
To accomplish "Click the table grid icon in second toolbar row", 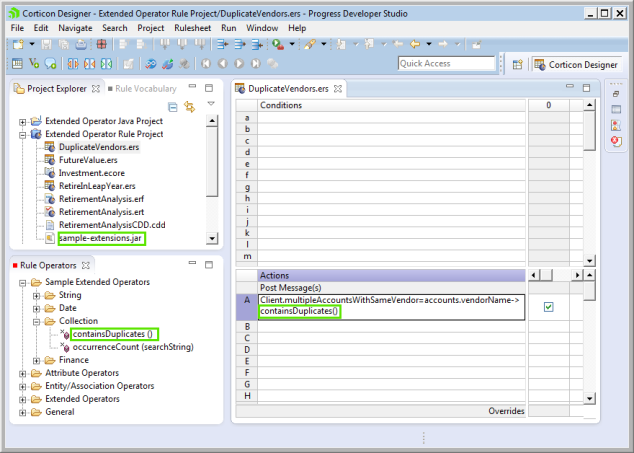I will point(17,64).
